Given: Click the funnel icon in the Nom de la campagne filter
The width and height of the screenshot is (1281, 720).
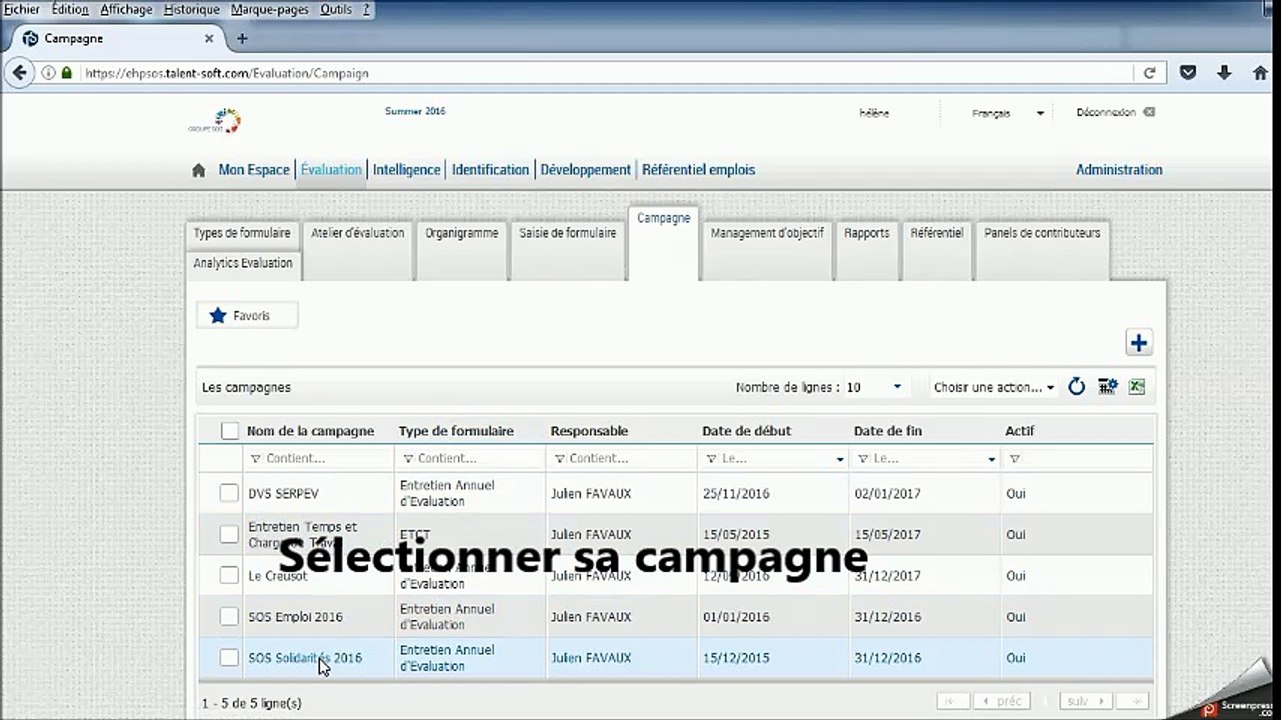Looking at the screenshot, I should tap(255, 459).
